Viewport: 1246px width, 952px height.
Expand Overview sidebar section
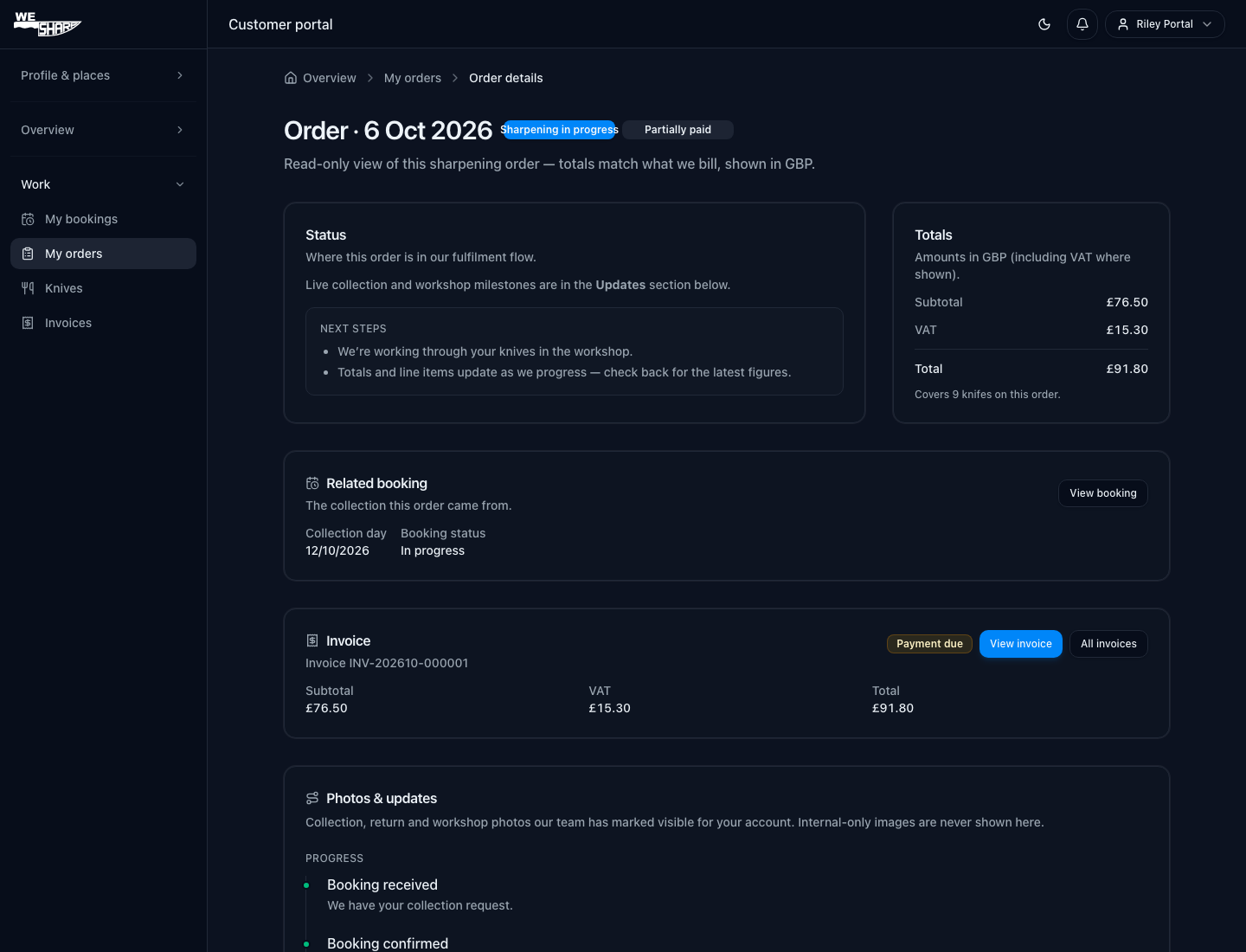coord(103,130)
